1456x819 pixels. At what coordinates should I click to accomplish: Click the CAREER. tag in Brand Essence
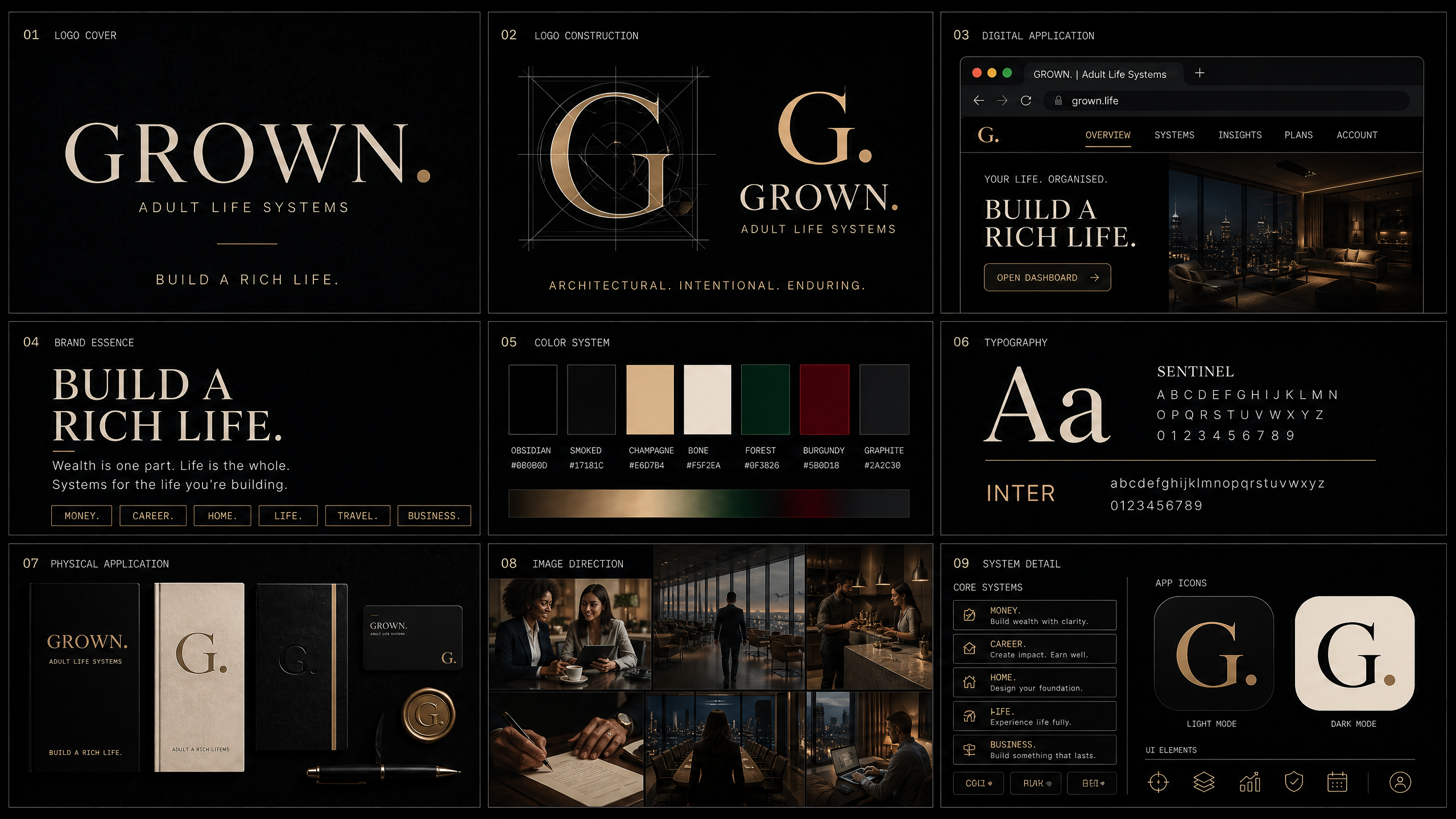tap(153, 516)
